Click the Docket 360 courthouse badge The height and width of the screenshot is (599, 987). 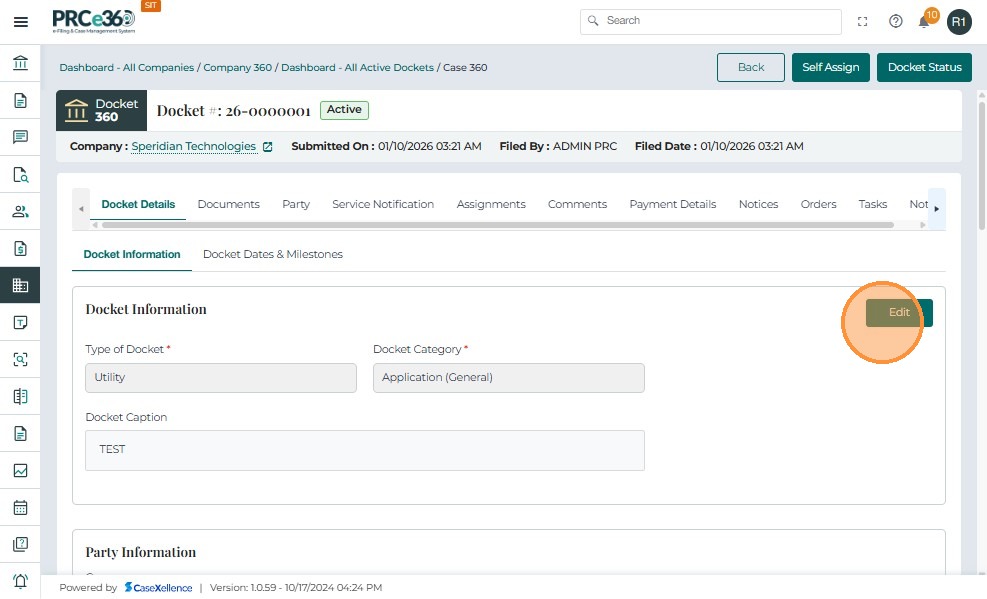(101, 110)
